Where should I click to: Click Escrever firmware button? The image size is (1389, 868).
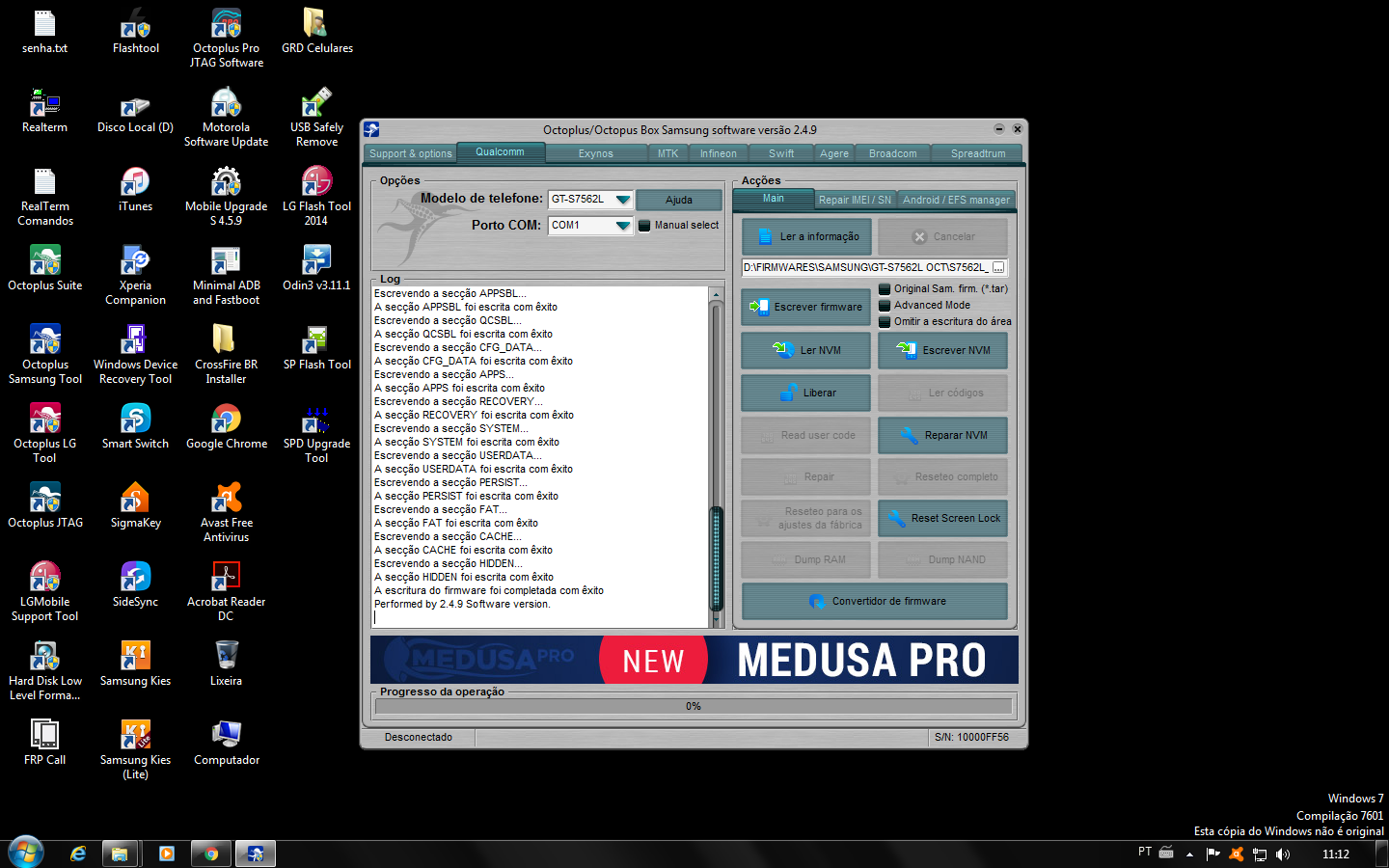(807, 307)
